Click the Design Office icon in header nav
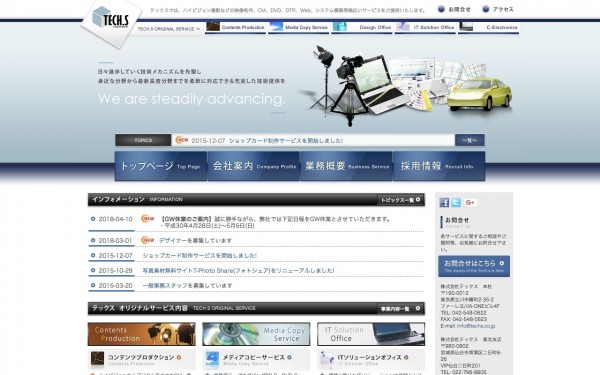 tap(340, 27)
